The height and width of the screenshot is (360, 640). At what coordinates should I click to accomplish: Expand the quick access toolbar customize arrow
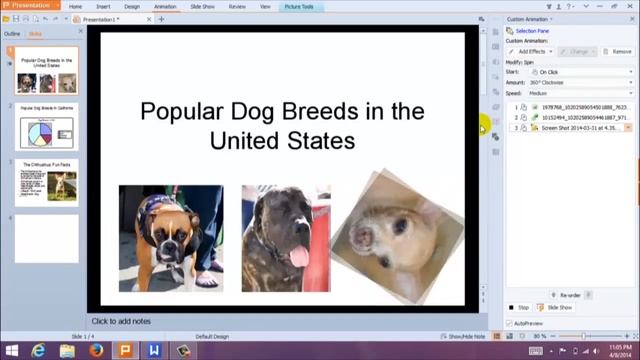click(x=66, y=19)
